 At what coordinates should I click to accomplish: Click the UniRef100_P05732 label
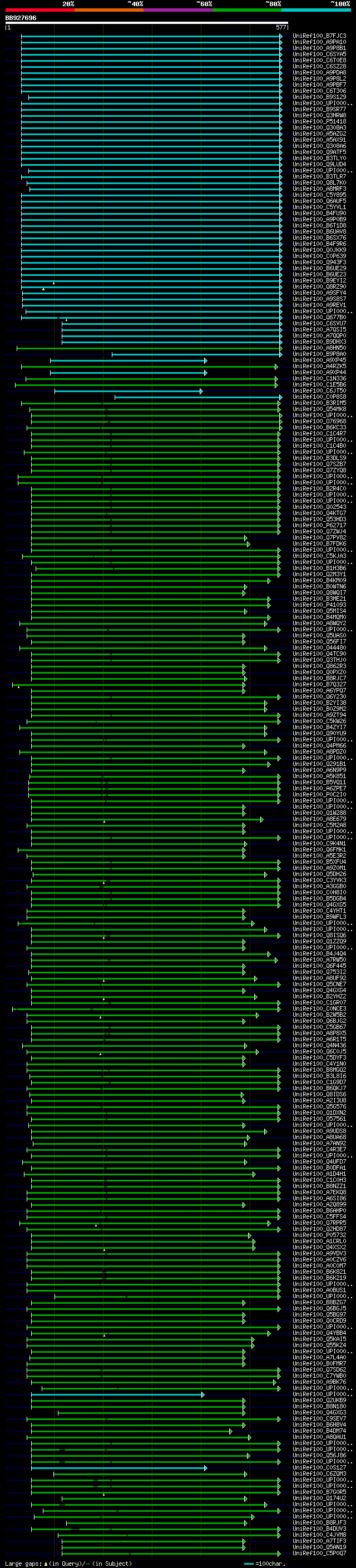[319, 1235]
